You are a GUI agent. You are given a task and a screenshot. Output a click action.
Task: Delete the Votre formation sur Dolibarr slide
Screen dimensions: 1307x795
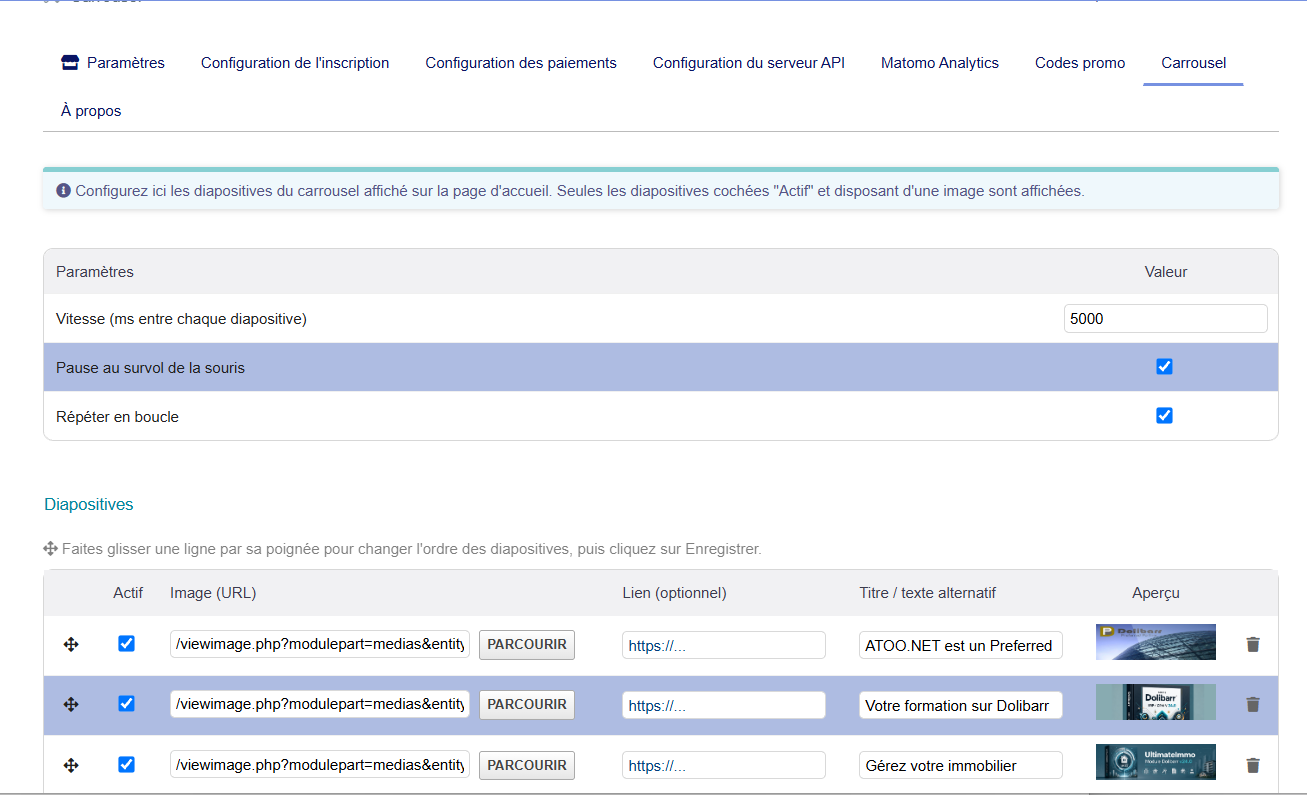point(1252,705)
